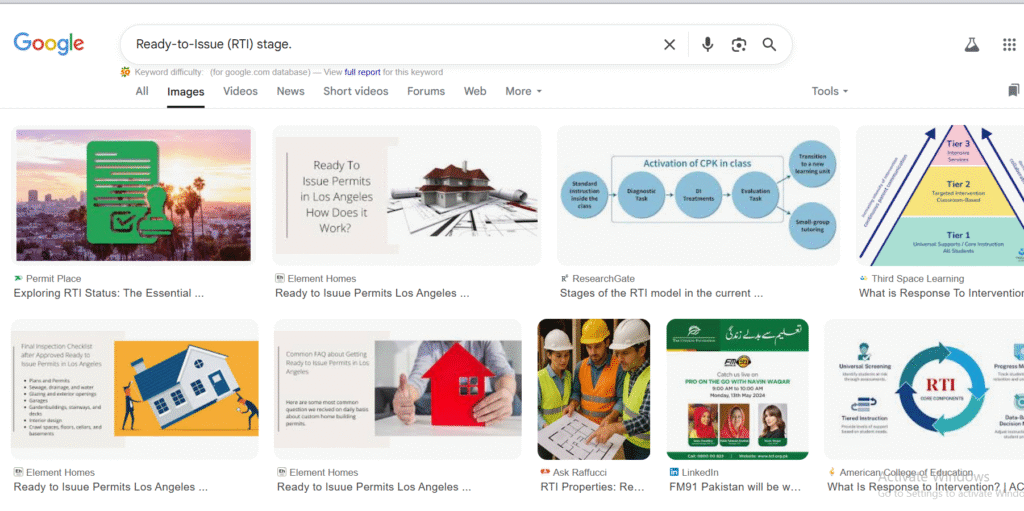Switch to the Web tab
Image resolution: width=1024 pixels, height=511 pixels.
pos(475,91)
